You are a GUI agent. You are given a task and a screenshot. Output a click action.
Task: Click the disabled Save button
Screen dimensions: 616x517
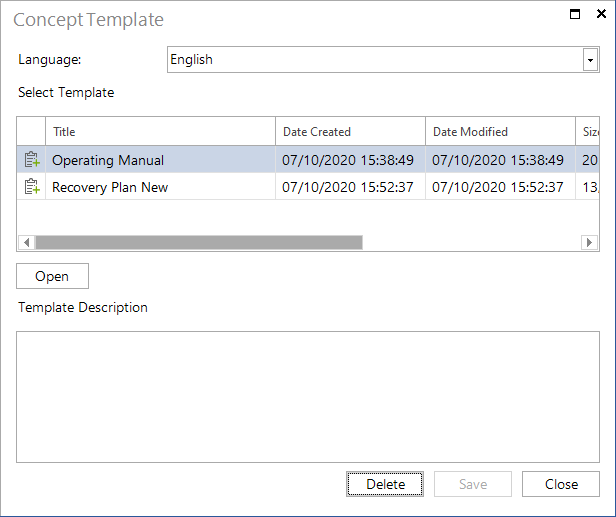pos(473,484)
